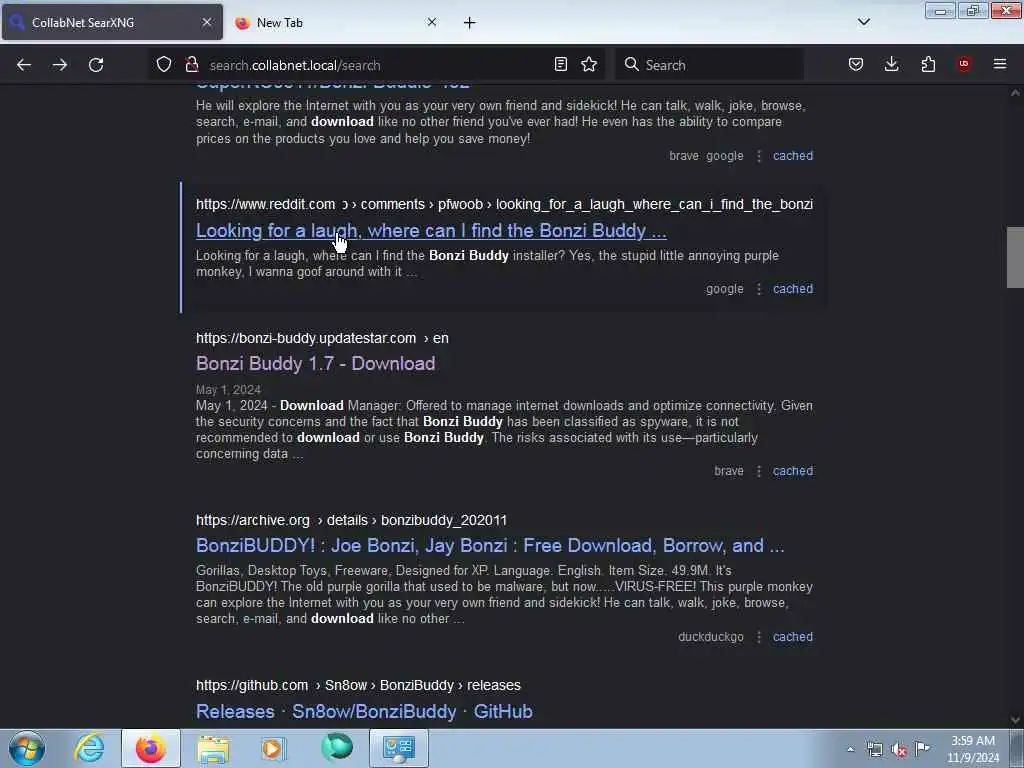
Task: Open options dots on the updatestar result
Action: (x=758, y=471)
